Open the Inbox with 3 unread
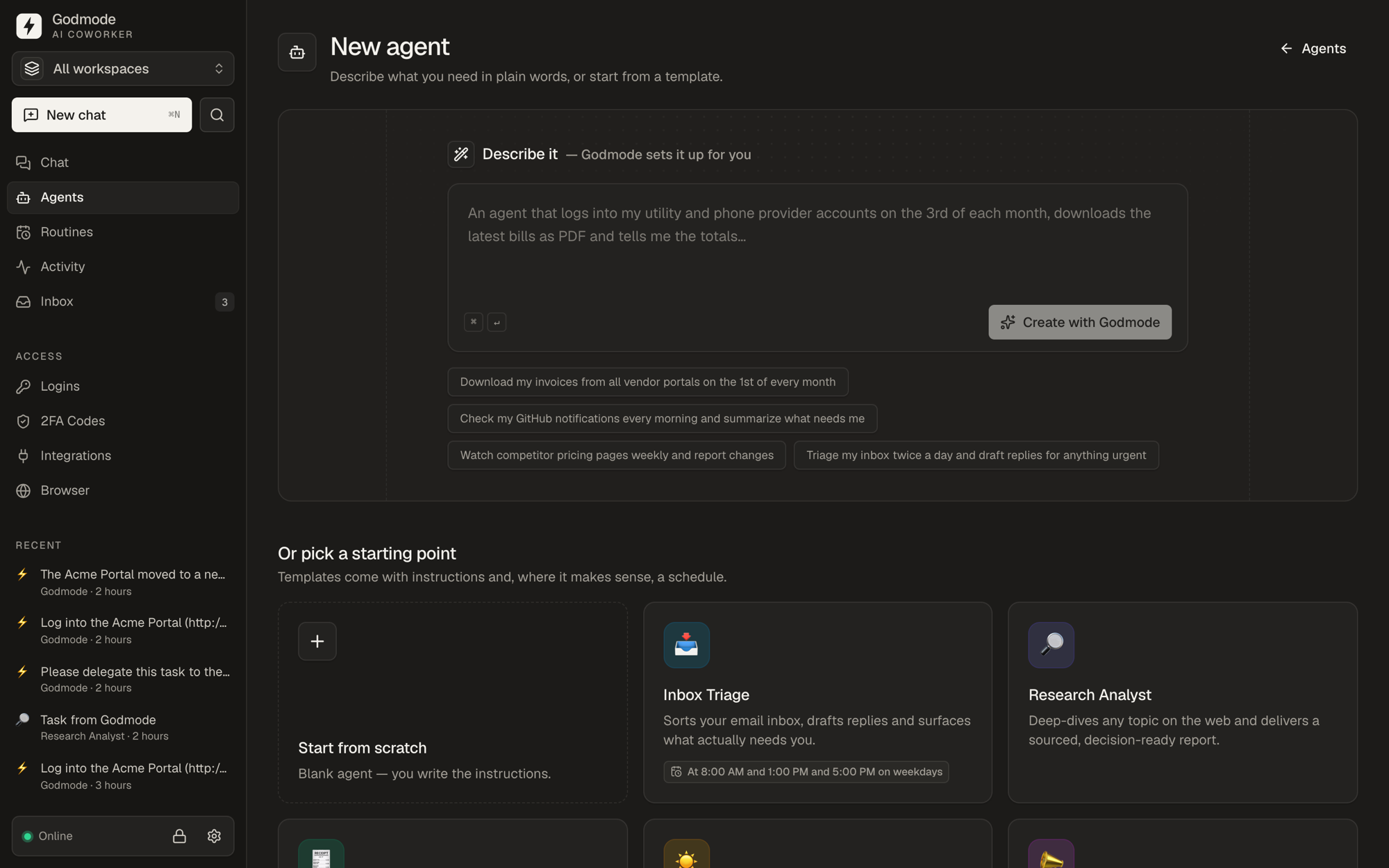Screen dimensions: 1389x868 tap(123, 301)
